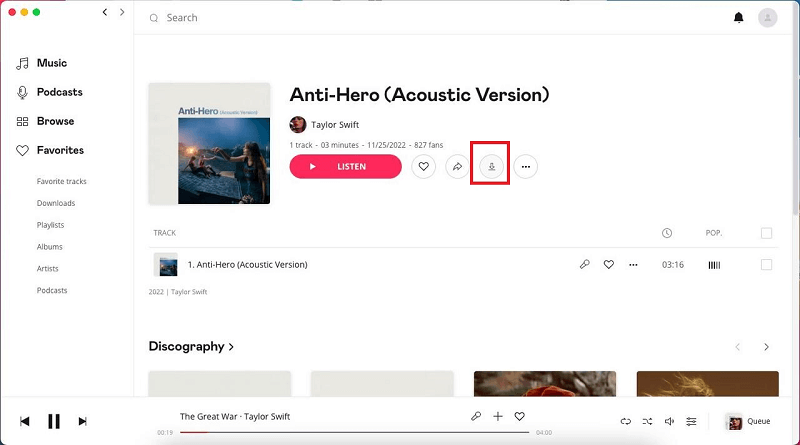Go to Browse section
This screenshot has height=445, width=800.
pos(55,121)
